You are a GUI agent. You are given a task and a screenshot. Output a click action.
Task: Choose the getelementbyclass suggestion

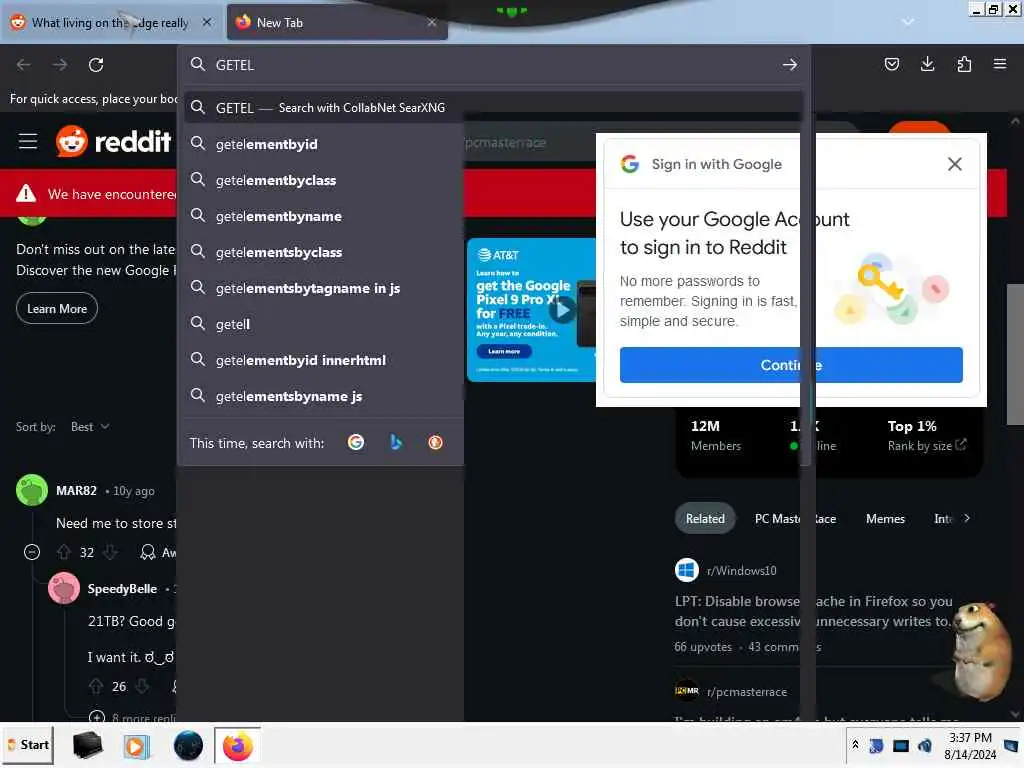324,180
